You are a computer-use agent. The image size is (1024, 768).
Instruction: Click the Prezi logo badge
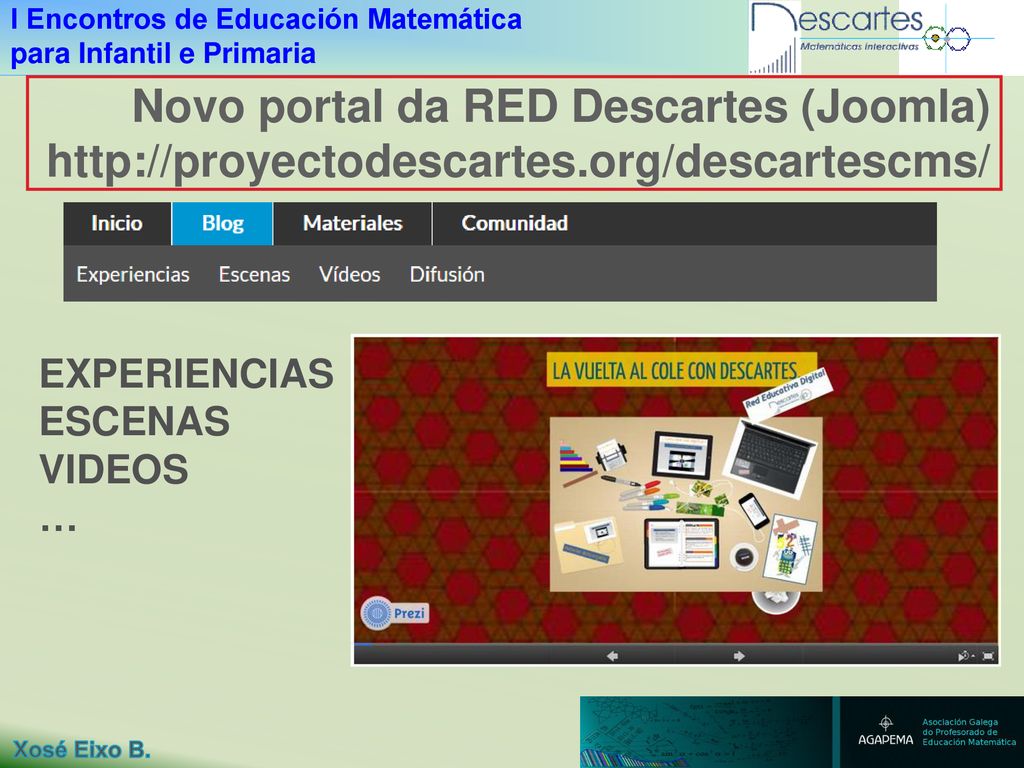coord(394,613)
